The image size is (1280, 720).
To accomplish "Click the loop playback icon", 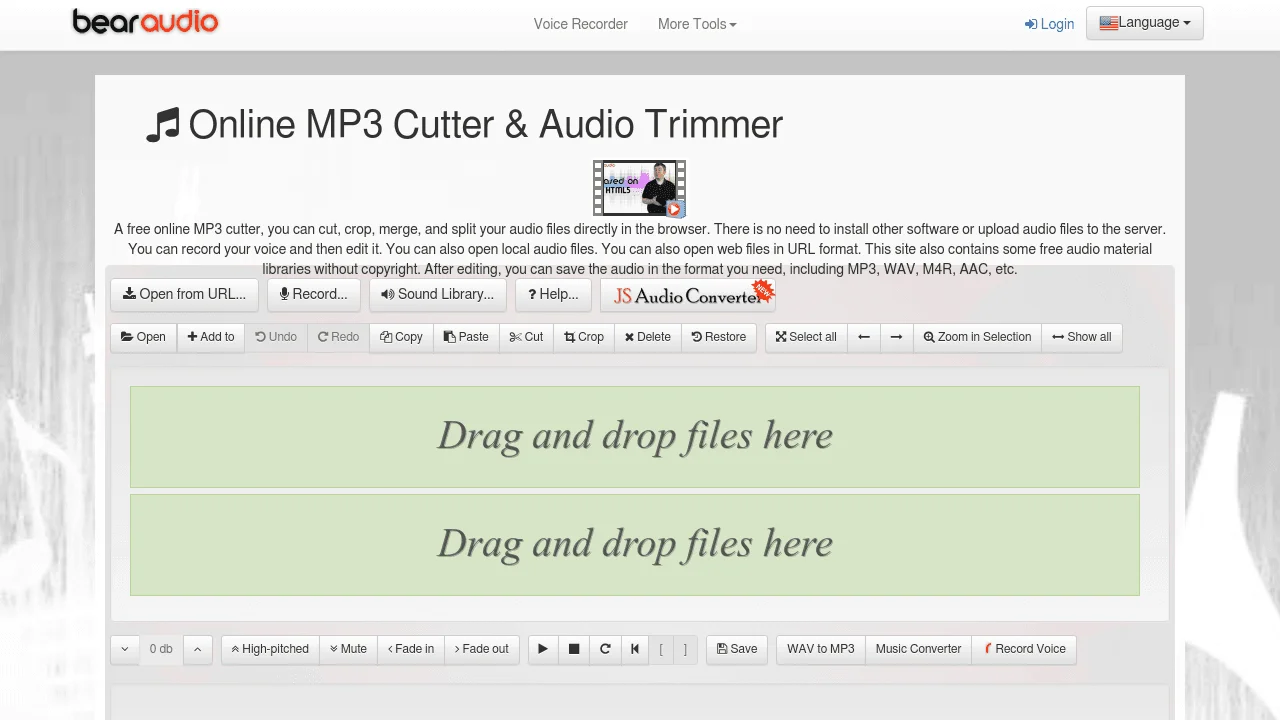I will coord(605,649).
